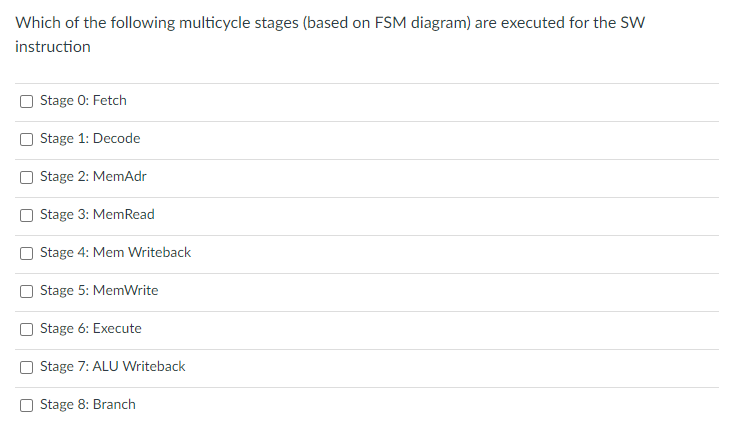Toggle the Stage 4: Mem Writeback checkbox
This screenshot has width=735, height=434.
pyautogui.click(x=26, y=253)
